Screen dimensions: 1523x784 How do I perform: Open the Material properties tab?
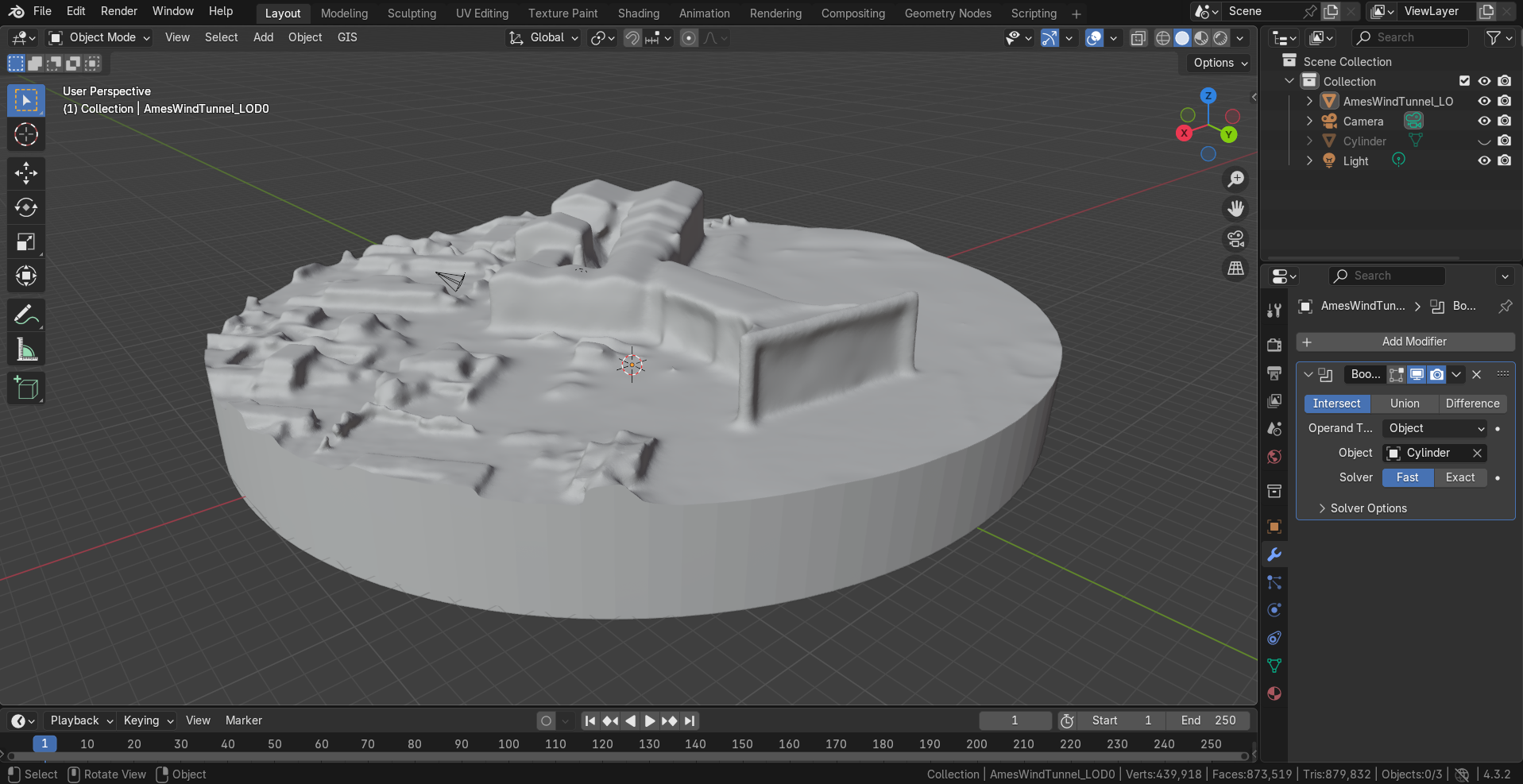[1274, 693]
